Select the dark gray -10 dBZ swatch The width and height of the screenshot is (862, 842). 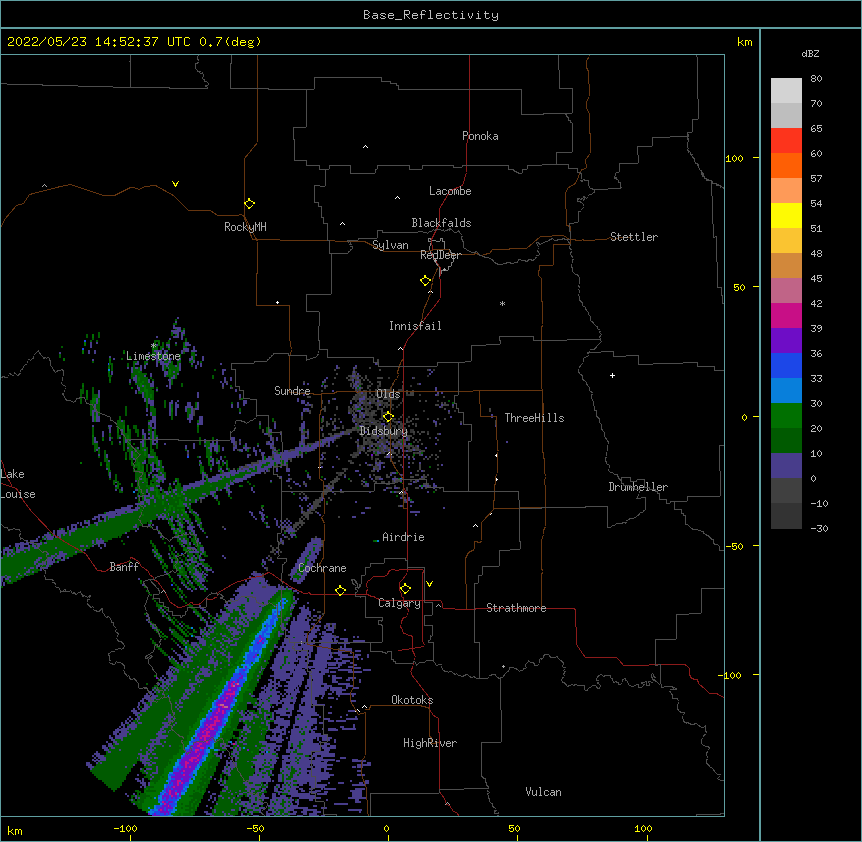(x=786, y=516)
